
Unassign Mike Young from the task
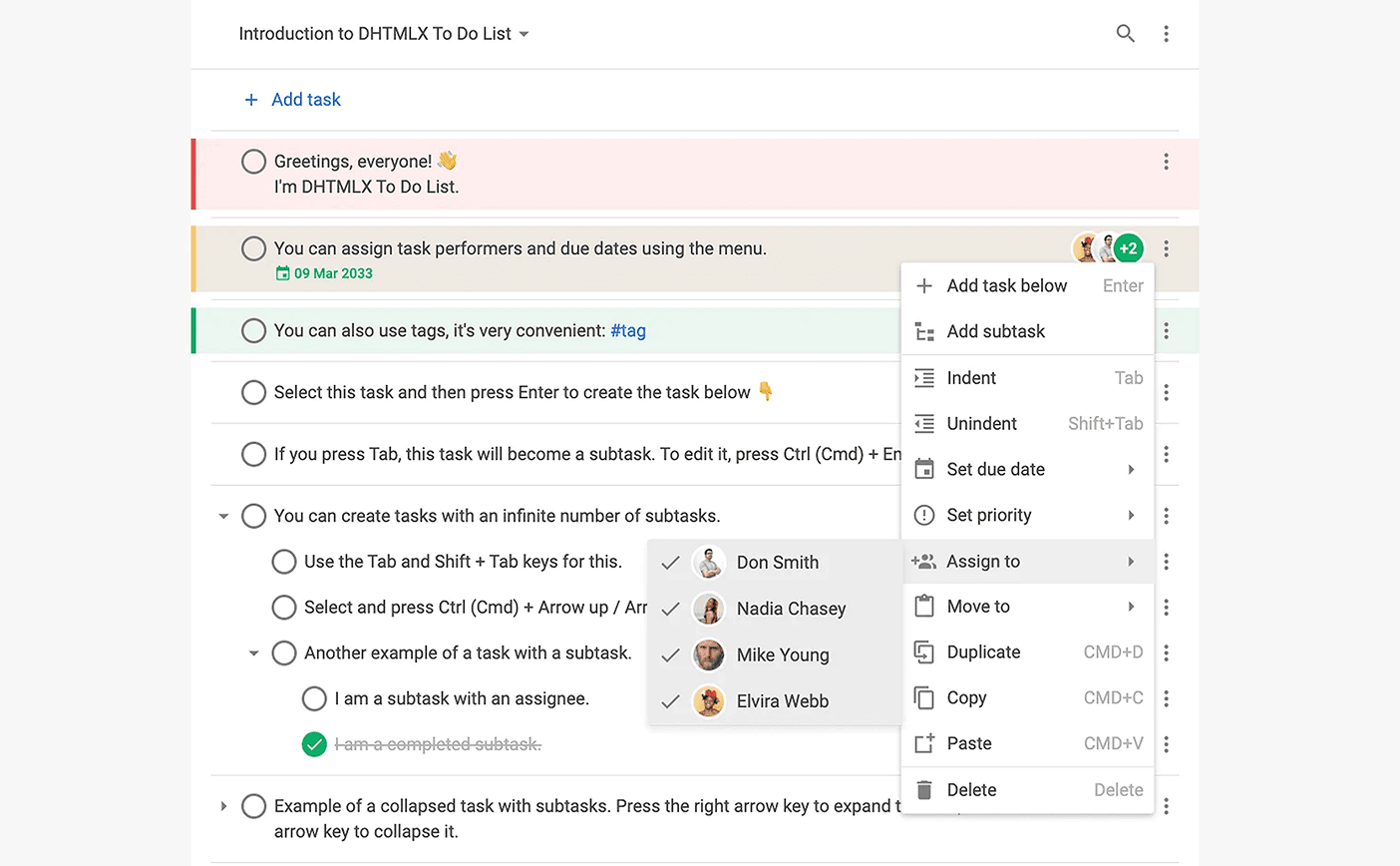coord(775,655)
